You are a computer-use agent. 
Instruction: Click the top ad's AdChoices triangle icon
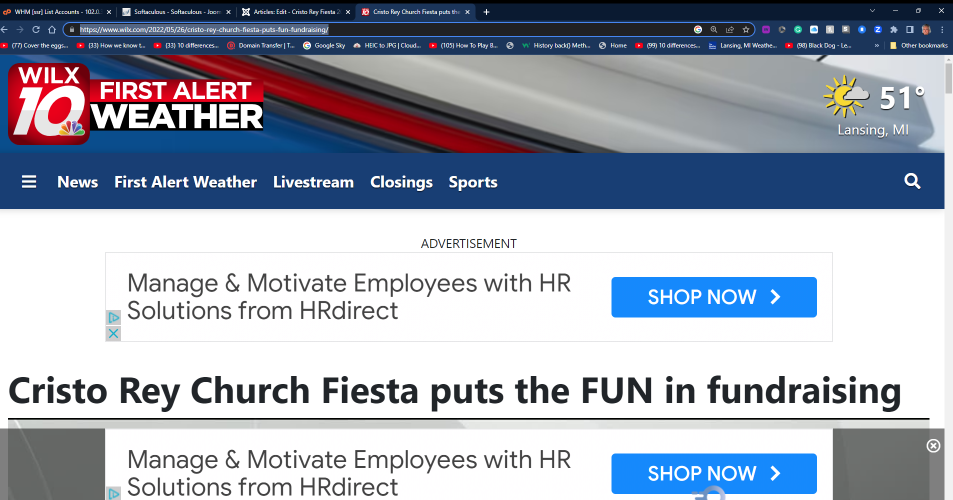[x=113, y=317]
